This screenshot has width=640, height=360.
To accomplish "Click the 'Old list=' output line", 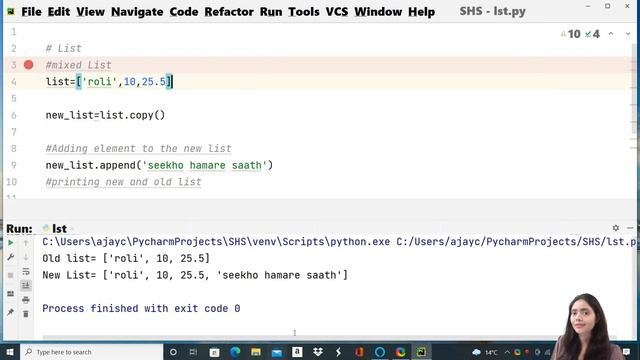I will coord(126,258).
